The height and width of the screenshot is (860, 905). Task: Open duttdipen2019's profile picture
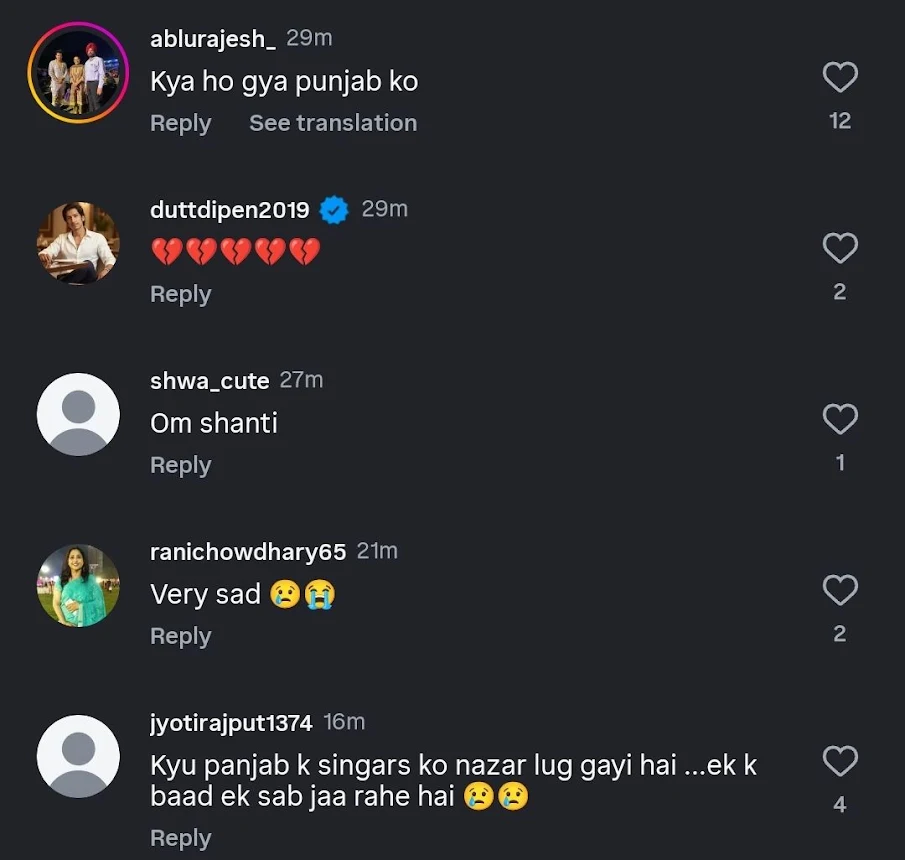pos(78,243)
